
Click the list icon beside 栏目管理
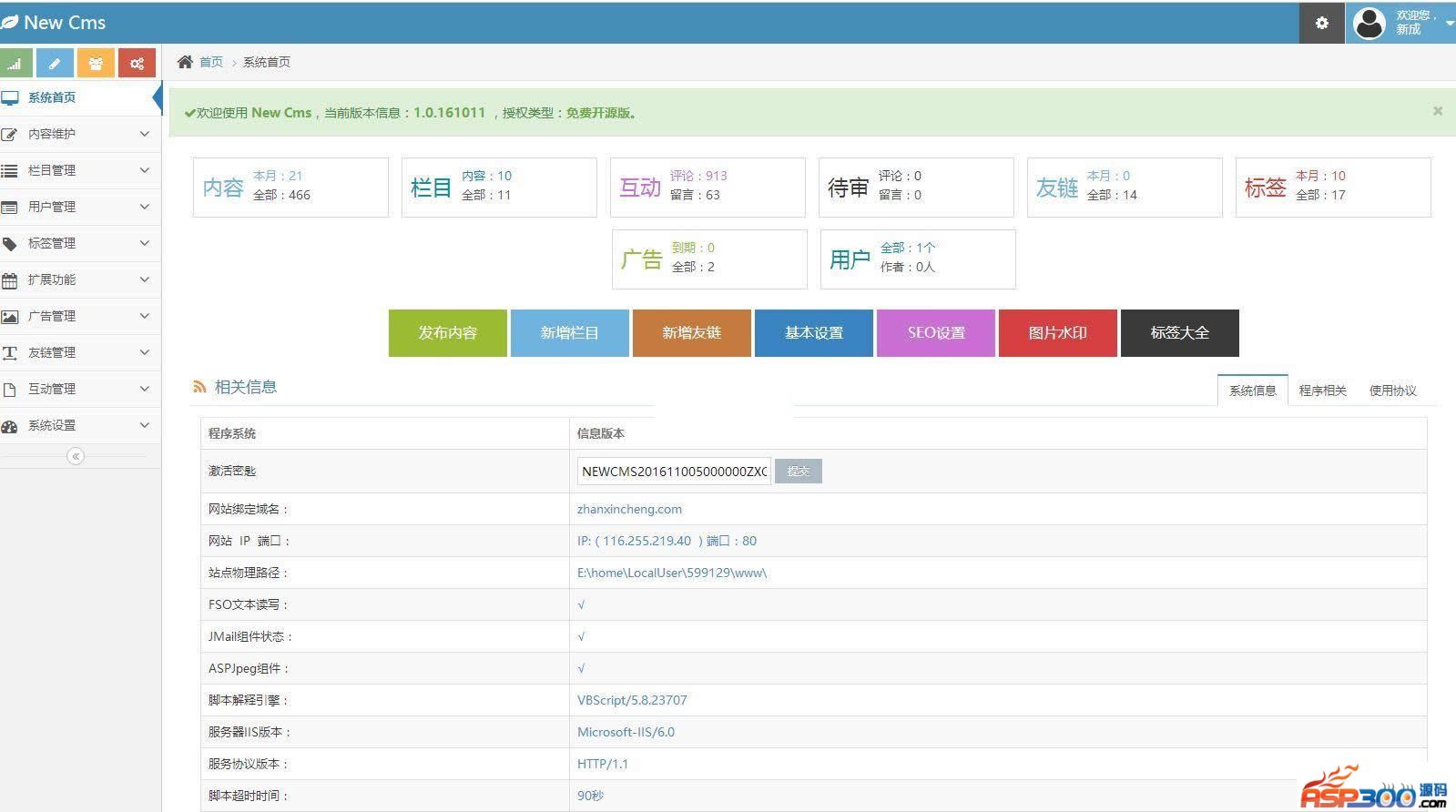tap(9, 170)
